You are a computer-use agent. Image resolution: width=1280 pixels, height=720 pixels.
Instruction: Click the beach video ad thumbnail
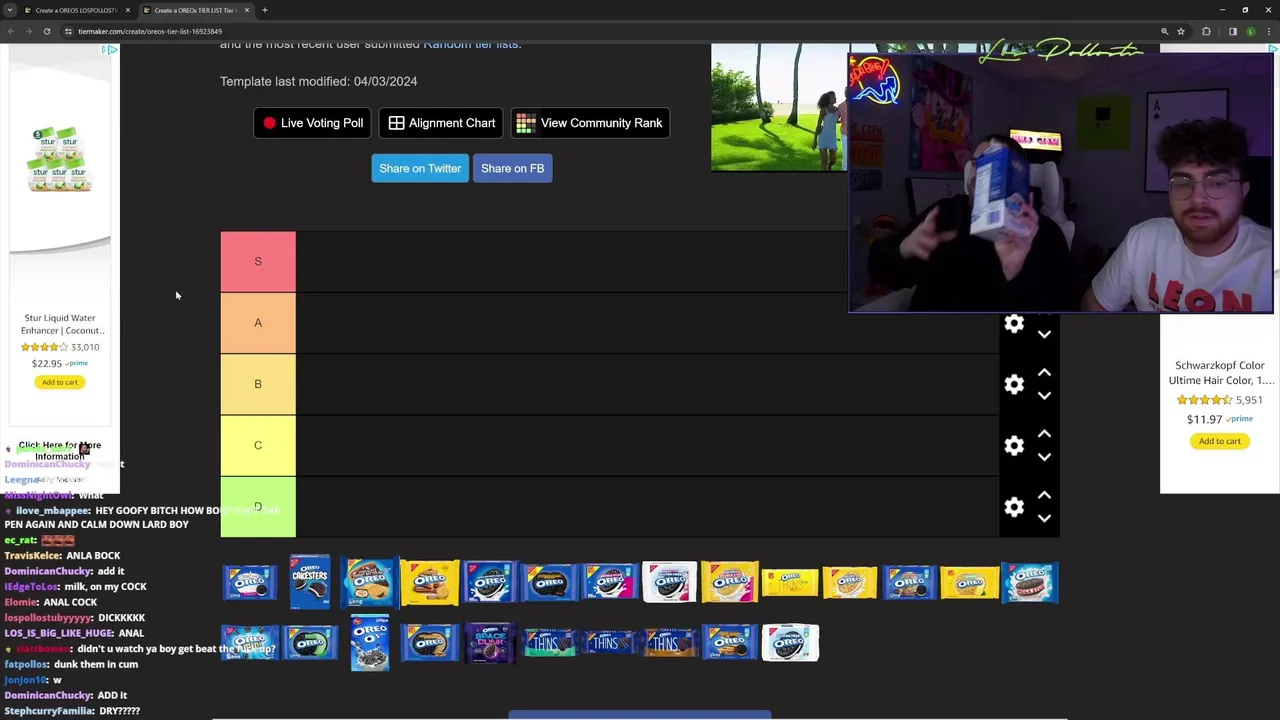778,108
